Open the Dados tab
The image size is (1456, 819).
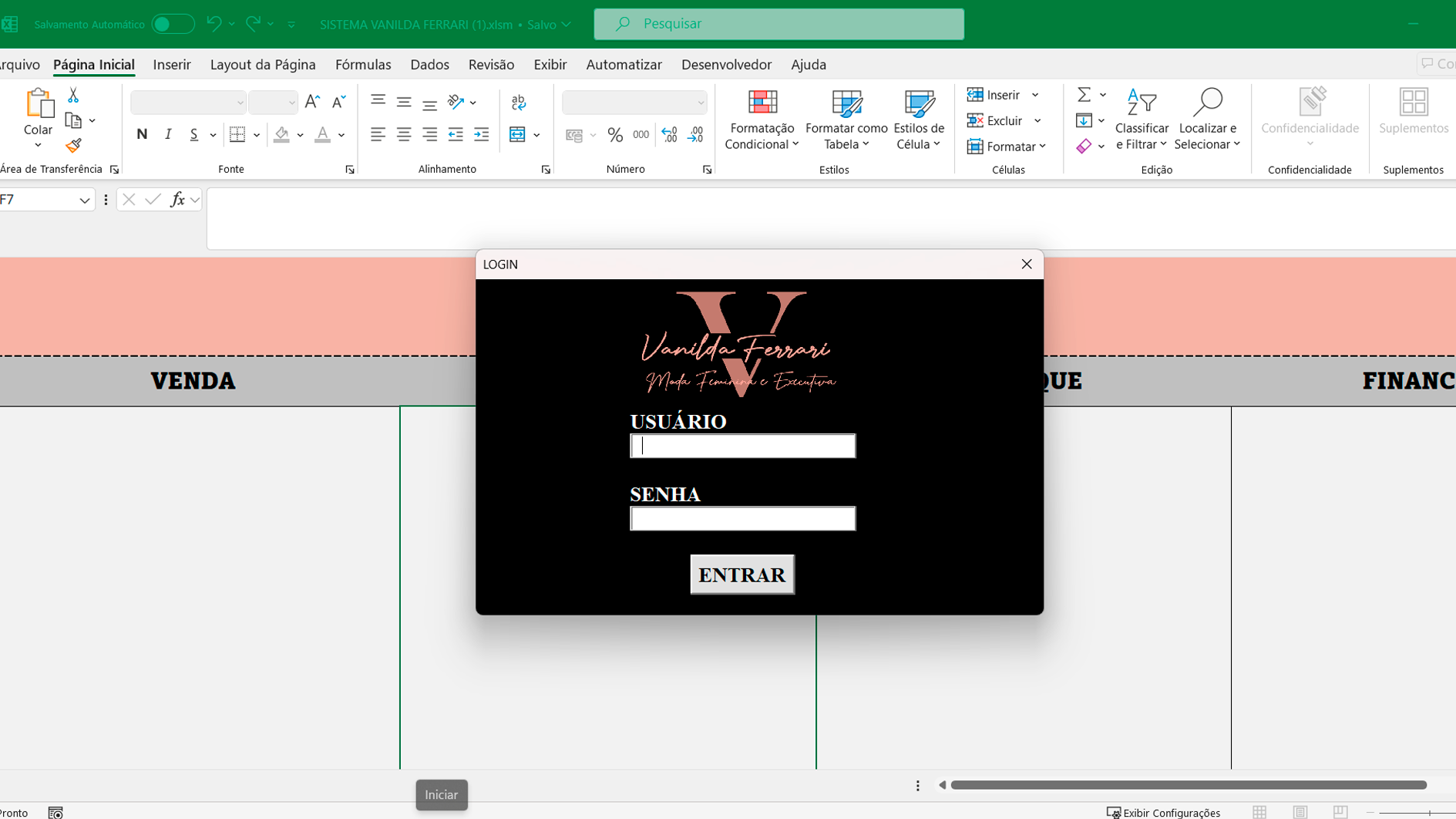pos(429,65)
